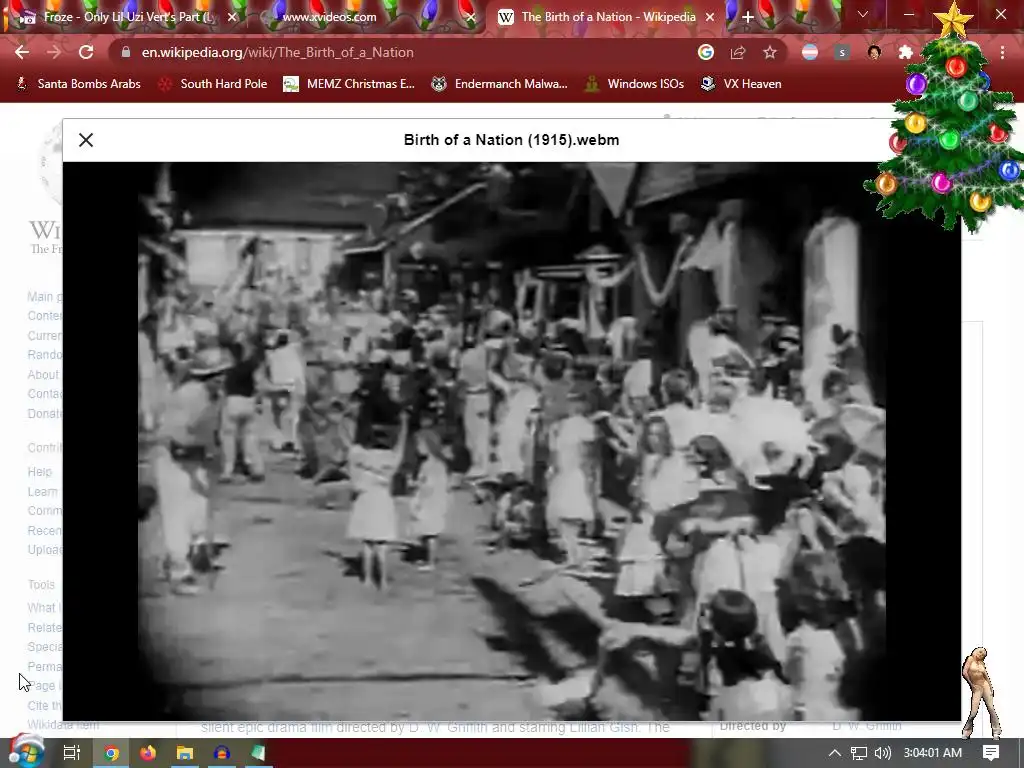Image resolution: width=1024 pixels, height=768 pixels.
Task: Open the South Hard Pole bookmark
Action: pyautogui.click(x=213, y=84)
